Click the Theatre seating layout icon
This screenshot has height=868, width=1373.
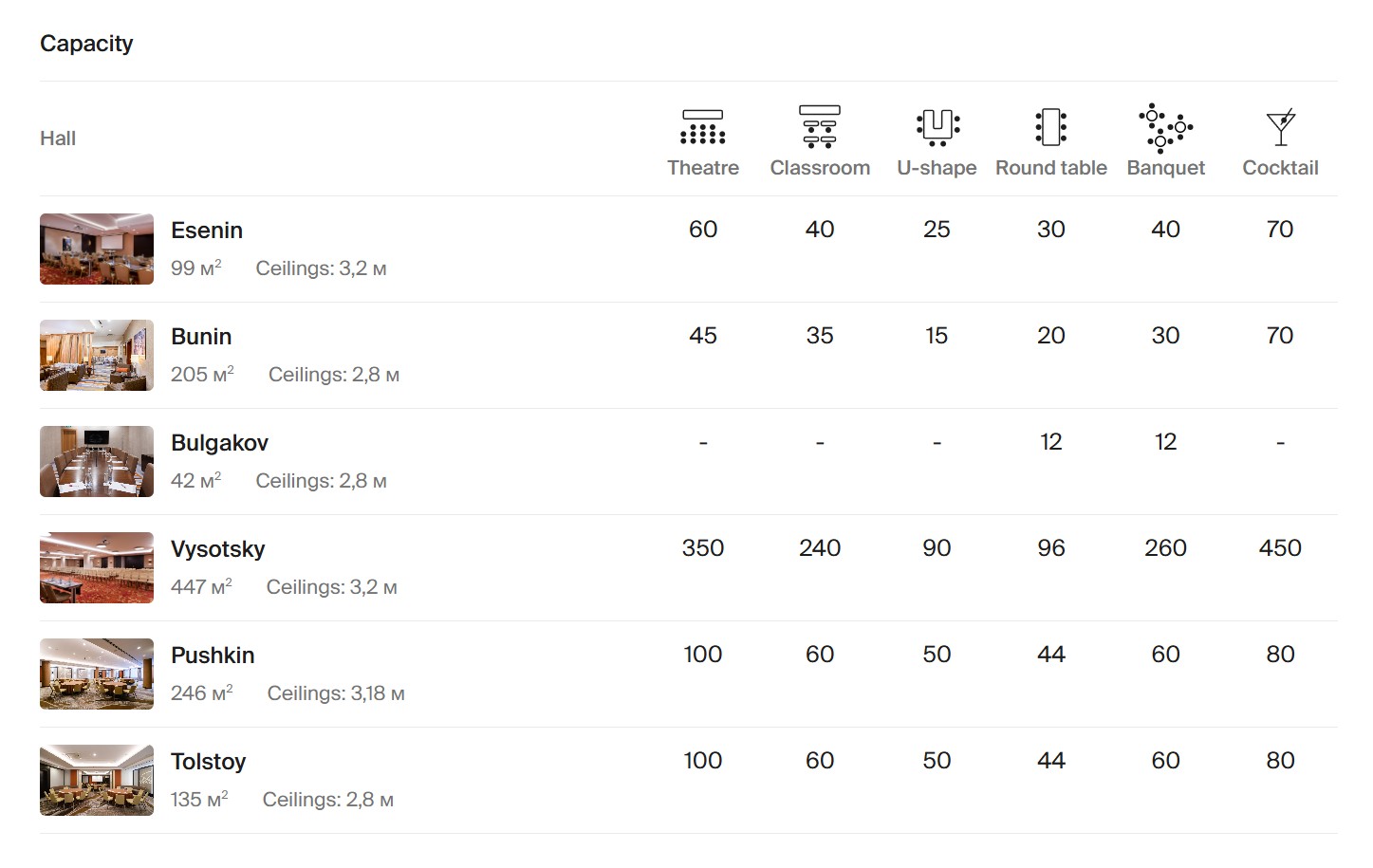click(702, 127)
